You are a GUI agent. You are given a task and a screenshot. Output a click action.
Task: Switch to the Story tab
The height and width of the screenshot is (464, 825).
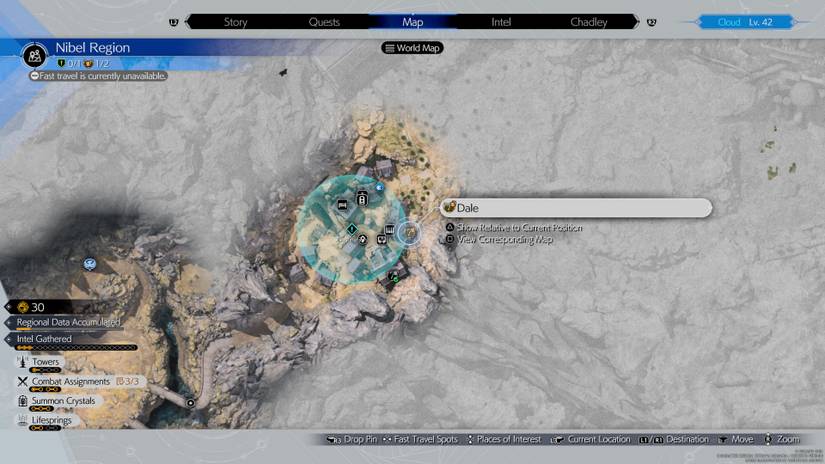click(x=236, y=21)
